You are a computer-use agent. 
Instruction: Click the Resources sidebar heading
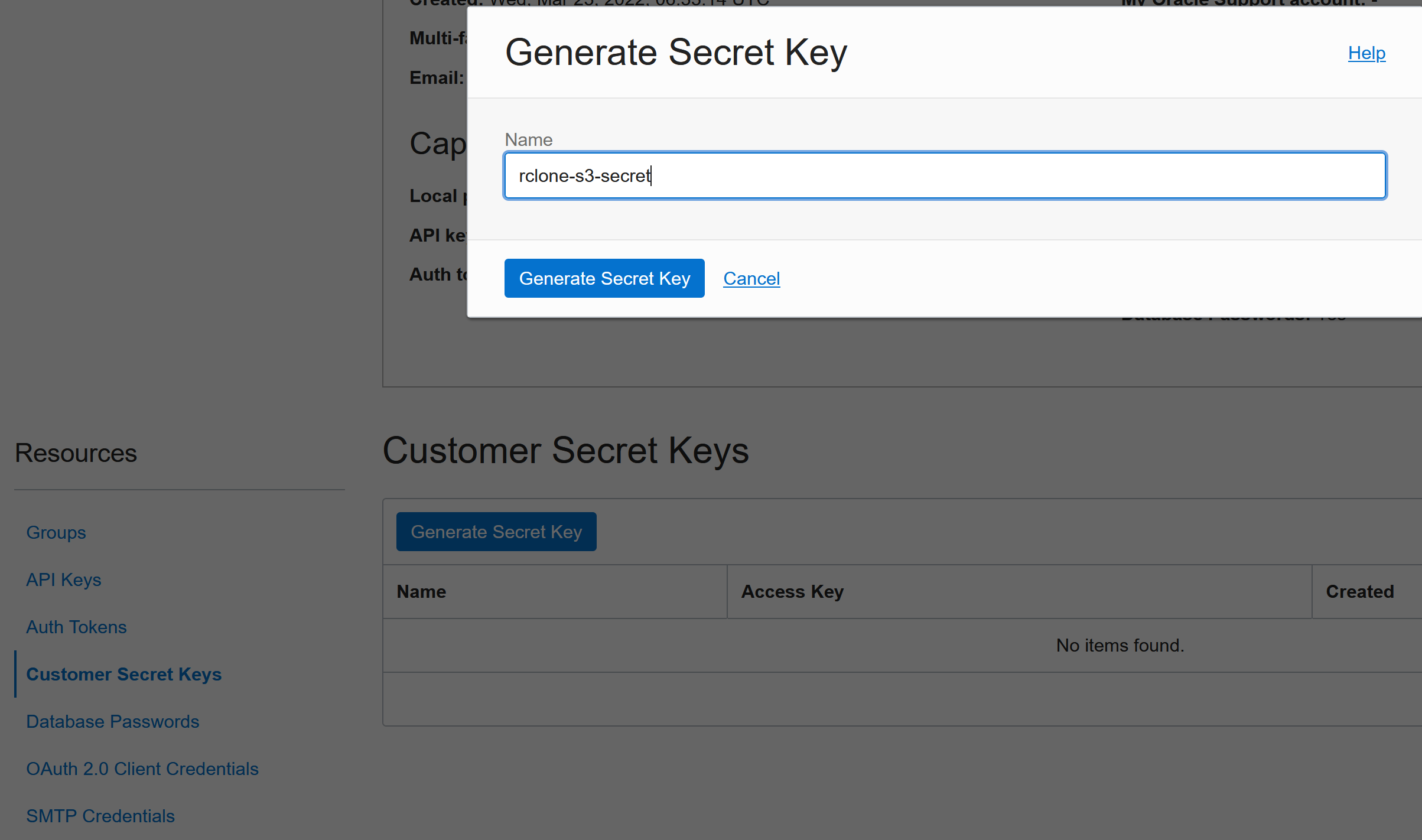(76, 453)
